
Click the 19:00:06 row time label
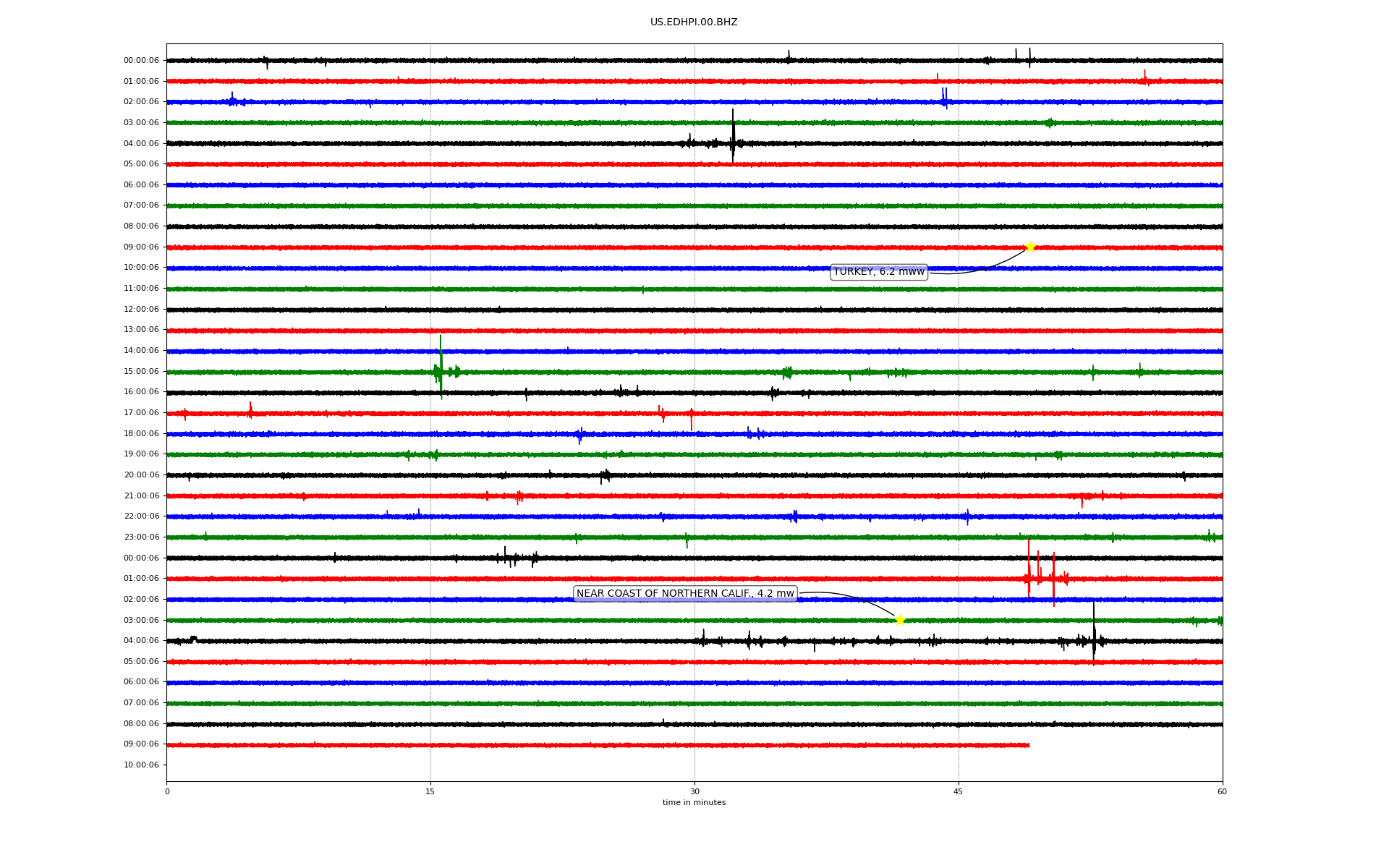pos(141,454)
